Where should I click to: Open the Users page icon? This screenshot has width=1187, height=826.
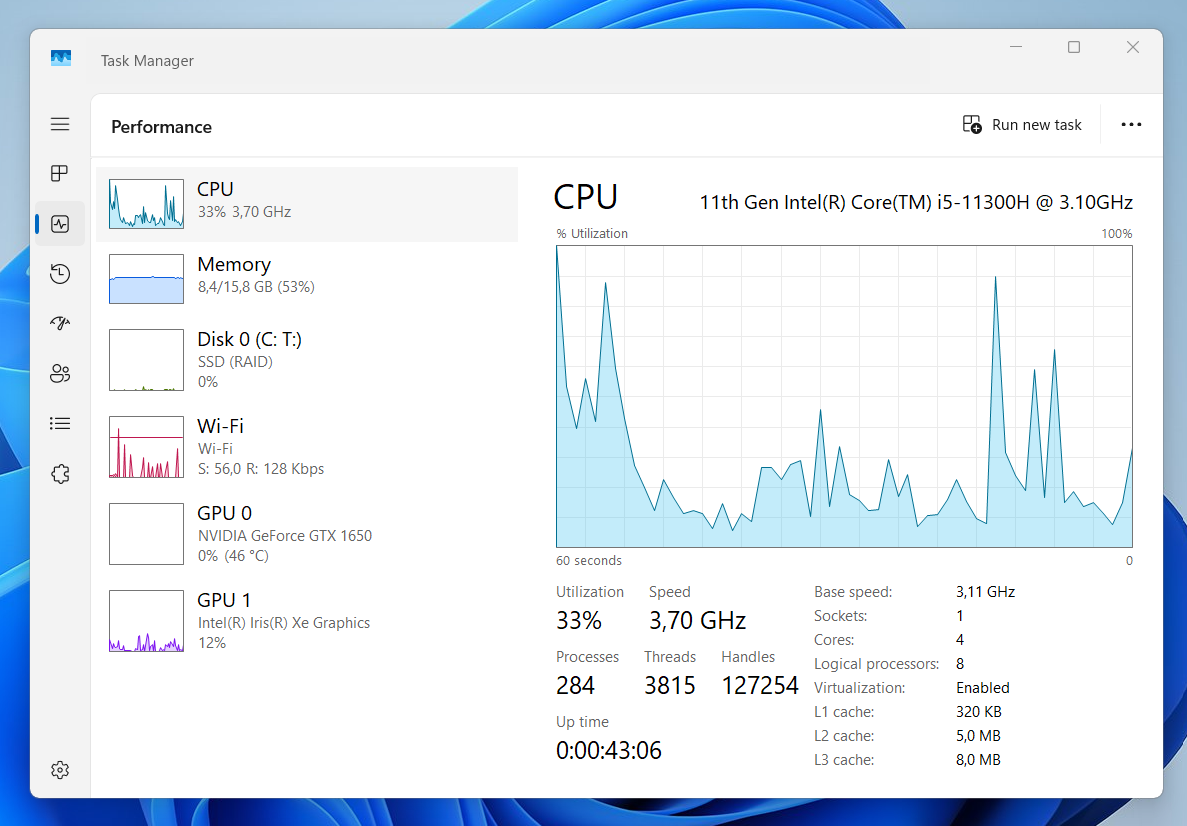click(x=60, y=373)
